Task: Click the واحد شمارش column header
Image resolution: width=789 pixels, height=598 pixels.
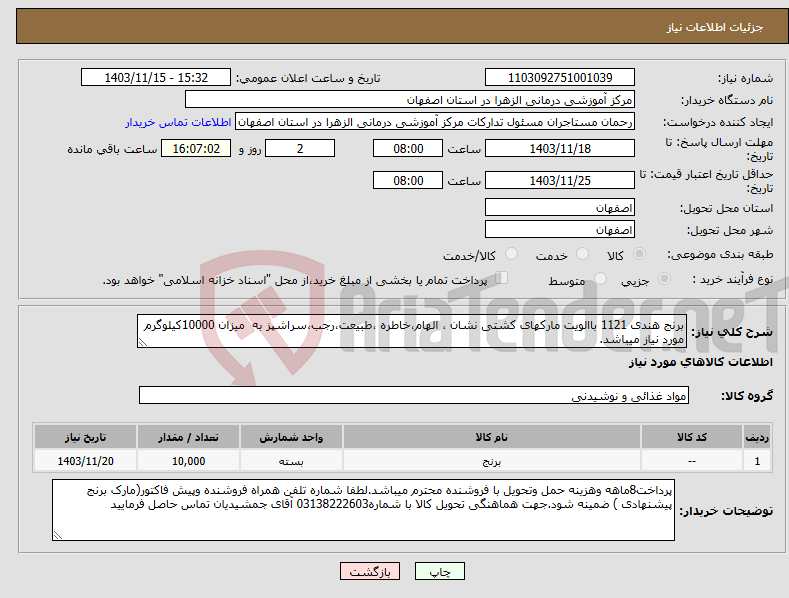Action: (x=291, y=437)
